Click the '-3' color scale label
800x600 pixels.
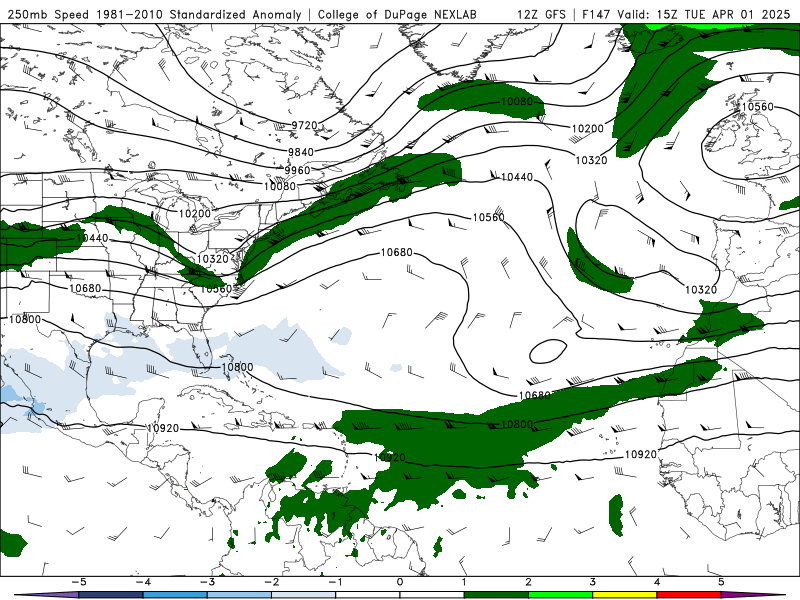(x=207, y=582)
